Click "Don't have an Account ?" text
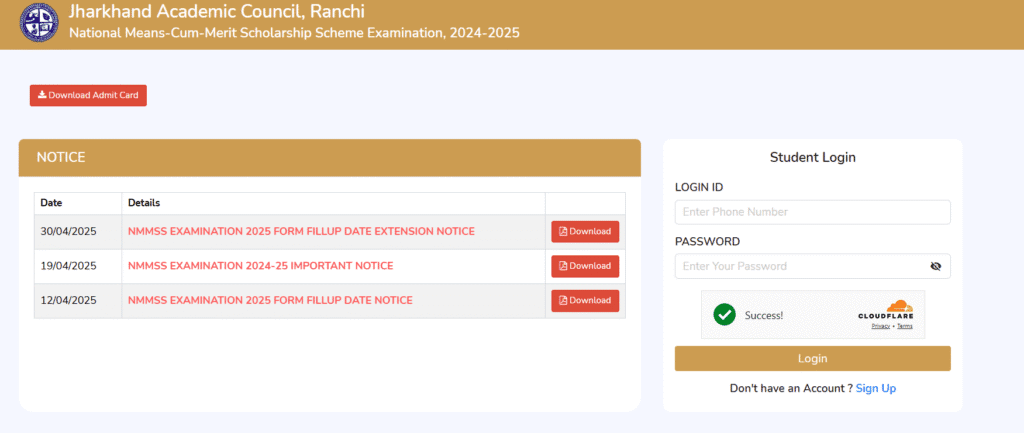 pyautogui.click(x=791, y=389)
